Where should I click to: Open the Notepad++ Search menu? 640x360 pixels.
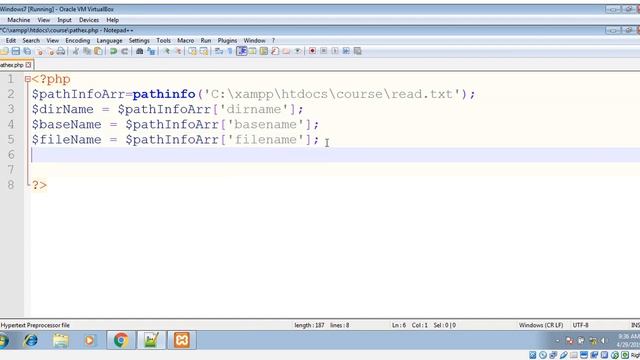pyautogui.click(x=31, y=40)
